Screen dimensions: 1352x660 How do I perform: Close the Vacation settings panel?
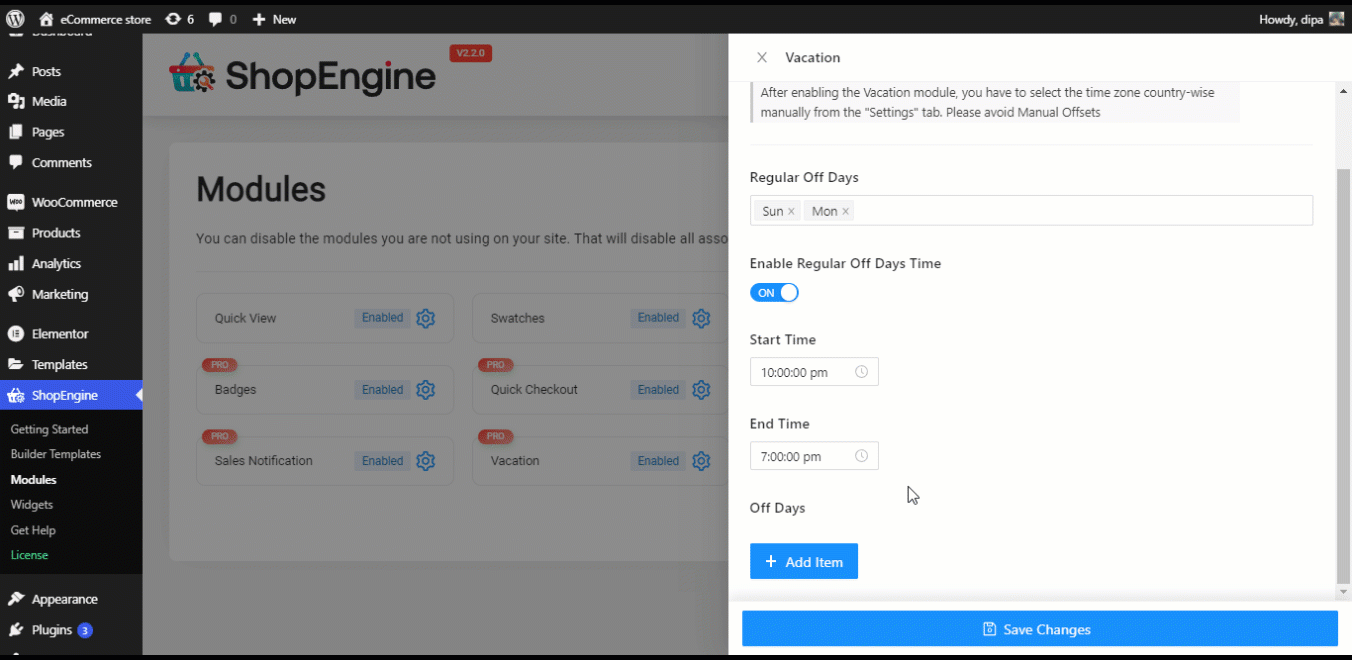(762, 58)
